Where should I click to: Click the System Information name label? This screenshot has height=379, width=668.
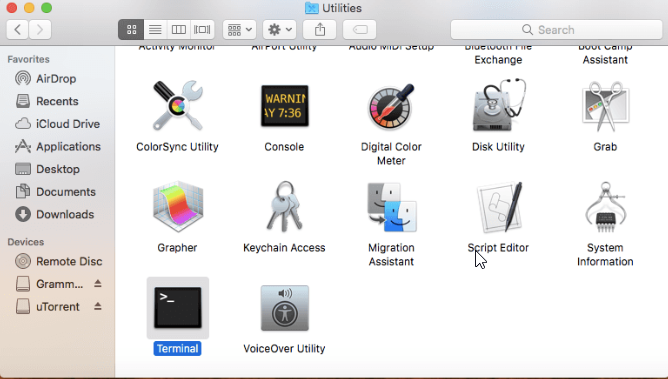click(605, 254)
